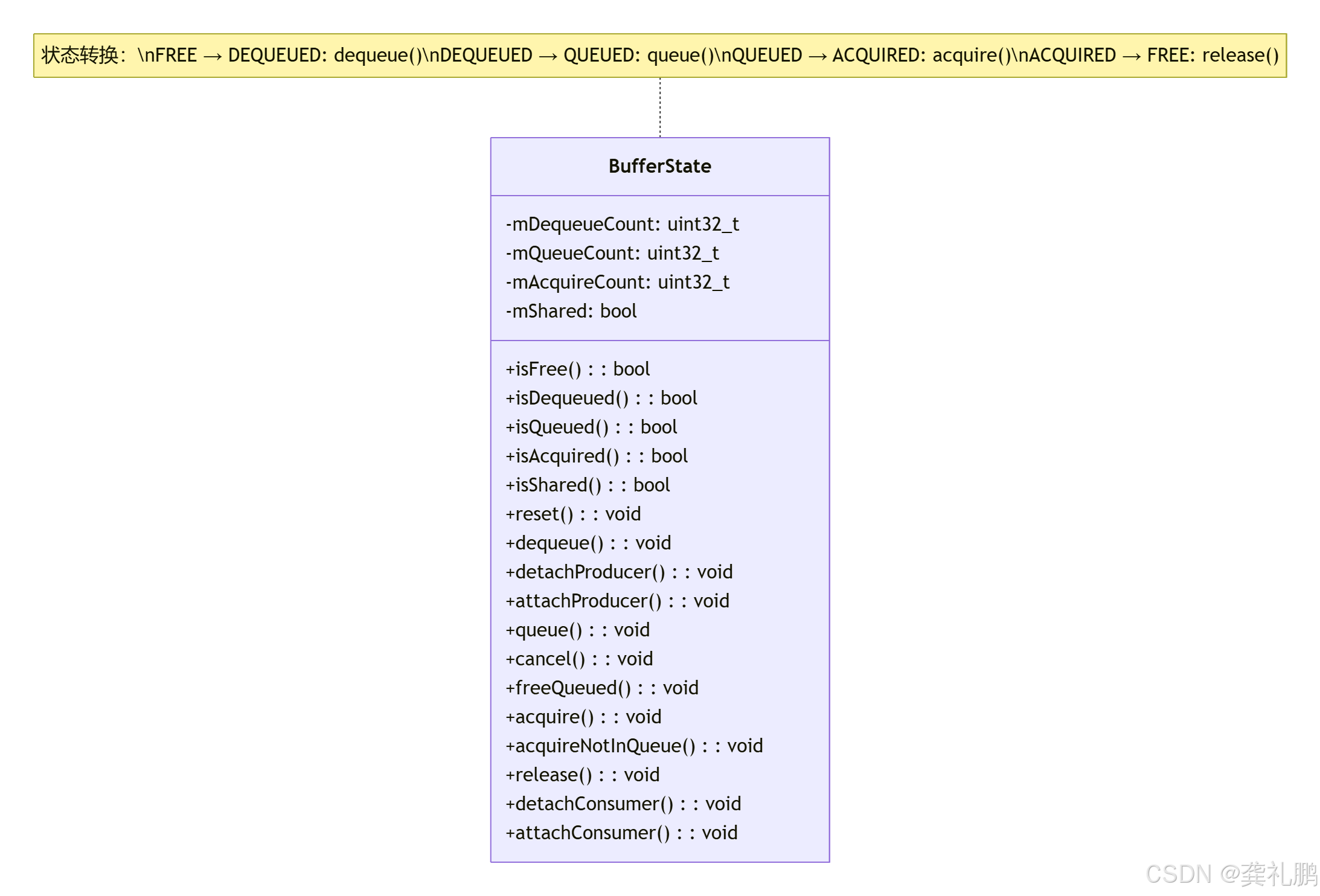This screenshot has height=896, width=1320.
Task: Click the yellow state transition note
Action: (659, 56)
